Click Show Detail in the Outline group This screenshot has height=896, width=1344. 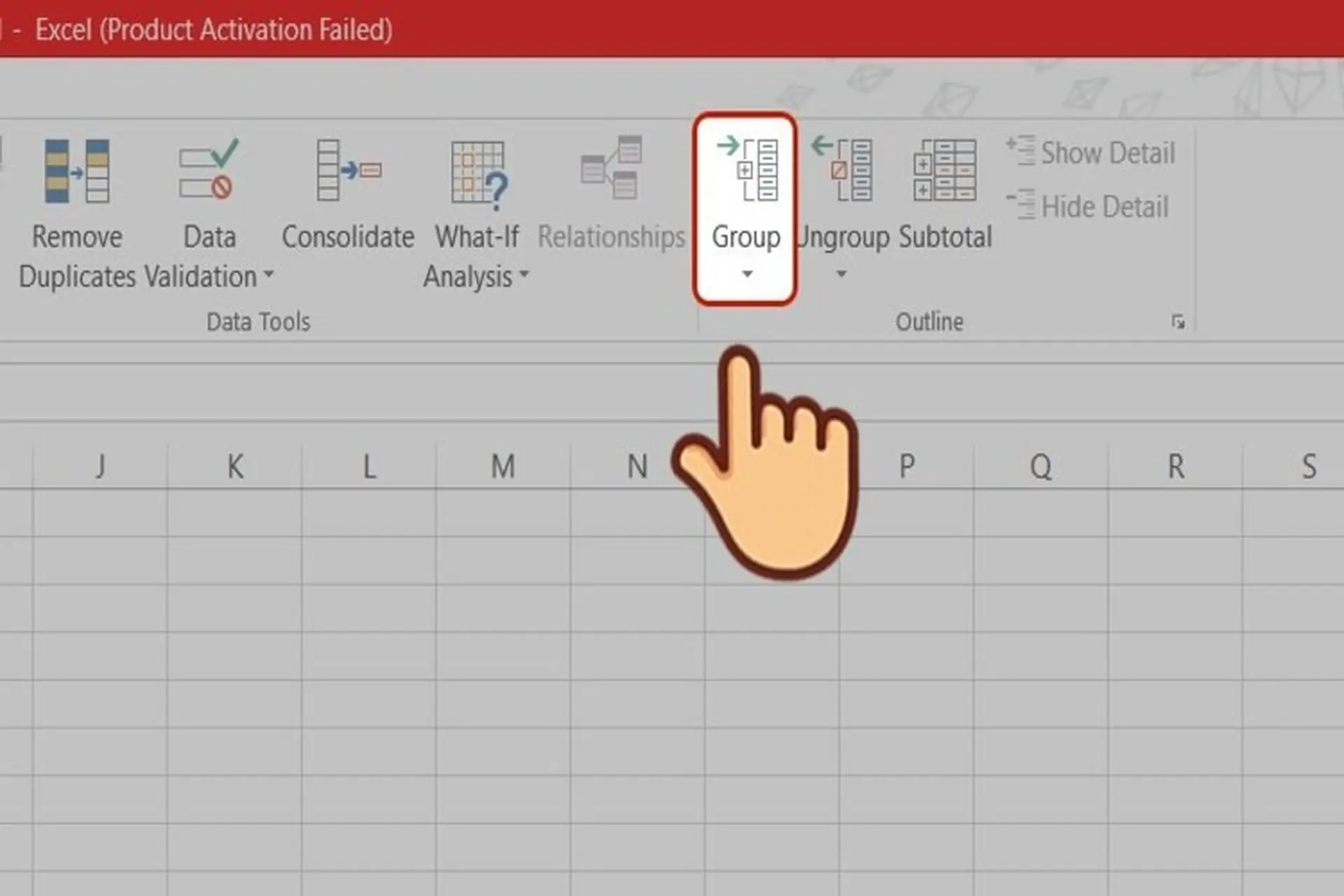(1092, 153)
